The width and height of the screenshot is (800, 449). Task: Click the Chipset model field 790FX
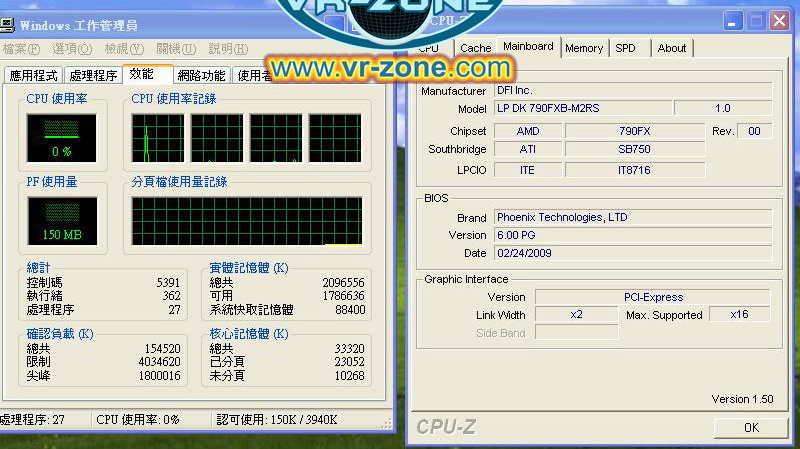[x=635, y=131]
